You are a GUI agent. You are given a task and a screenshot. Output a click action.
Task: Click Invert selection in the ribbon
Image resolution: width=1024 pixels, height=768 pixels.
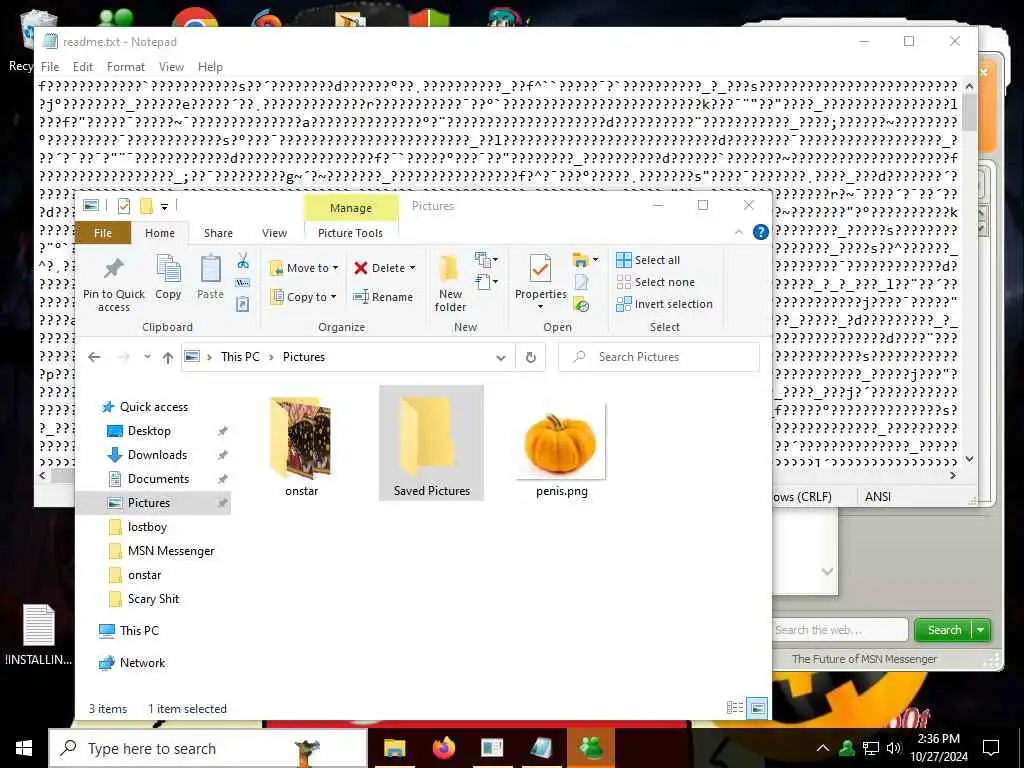664,304
